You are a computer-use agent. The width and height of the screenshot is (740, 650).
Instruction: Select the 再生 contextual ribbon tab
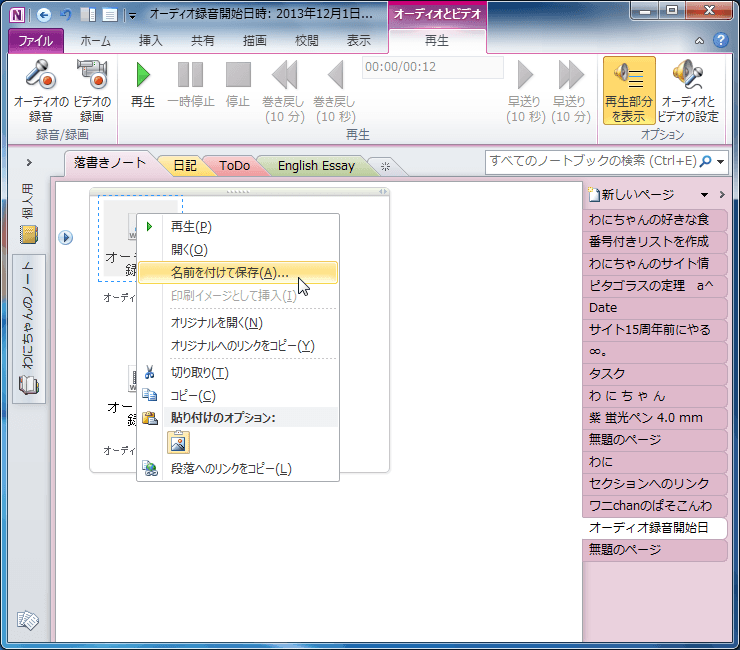coord(437,41)
